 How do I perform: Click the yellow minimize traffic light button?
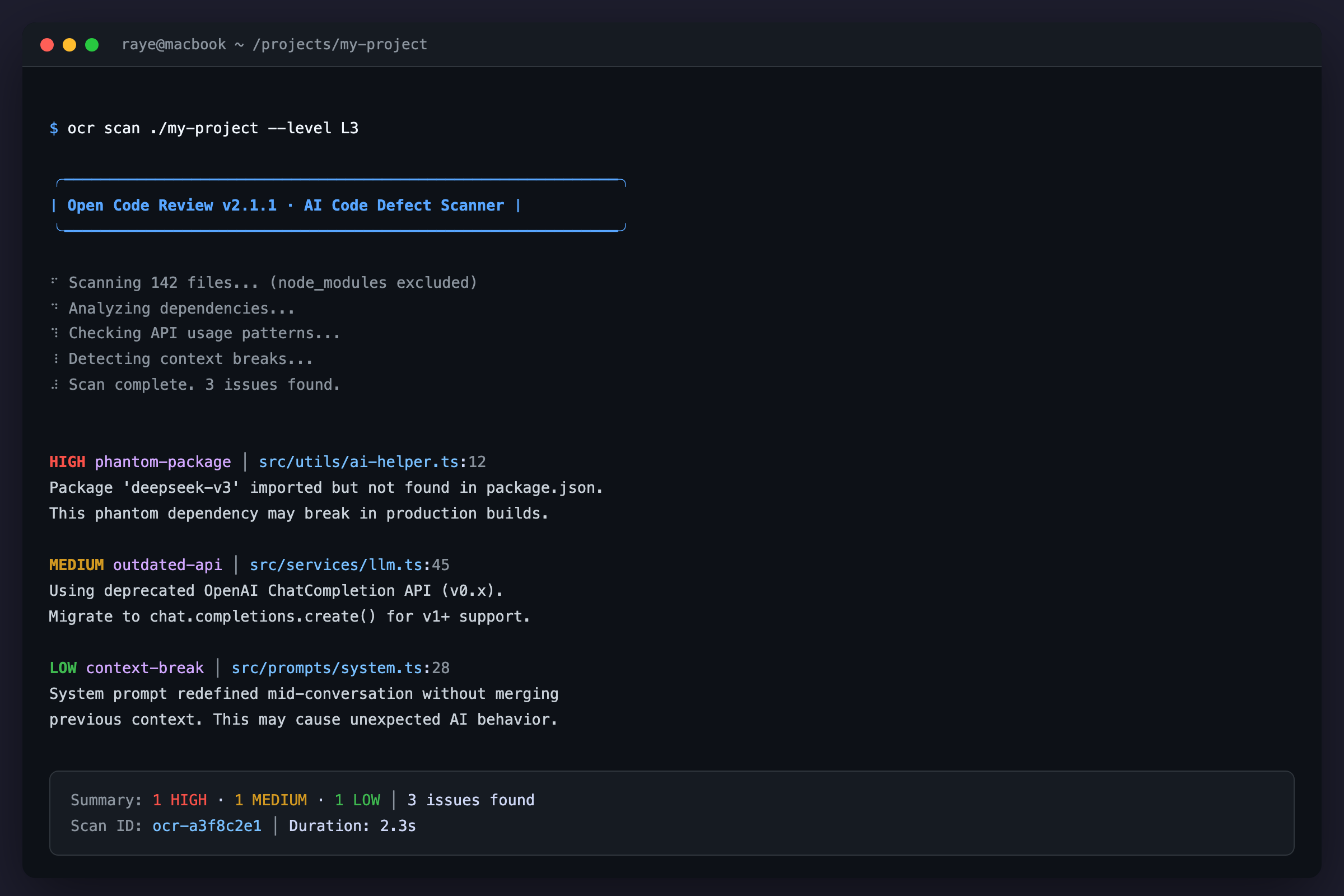[x=69, y=44]
